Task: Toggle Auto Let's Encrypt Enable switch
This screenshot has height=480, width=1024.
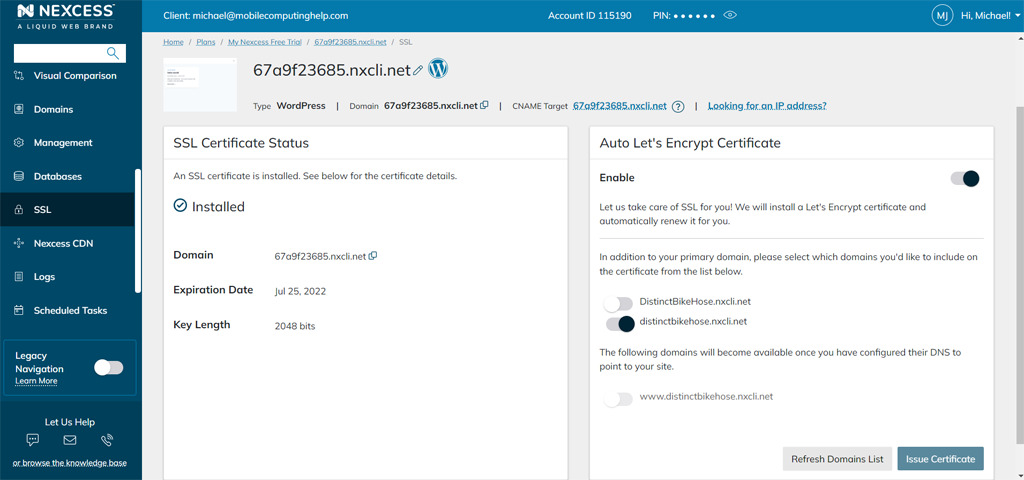Action: [965, 178]
